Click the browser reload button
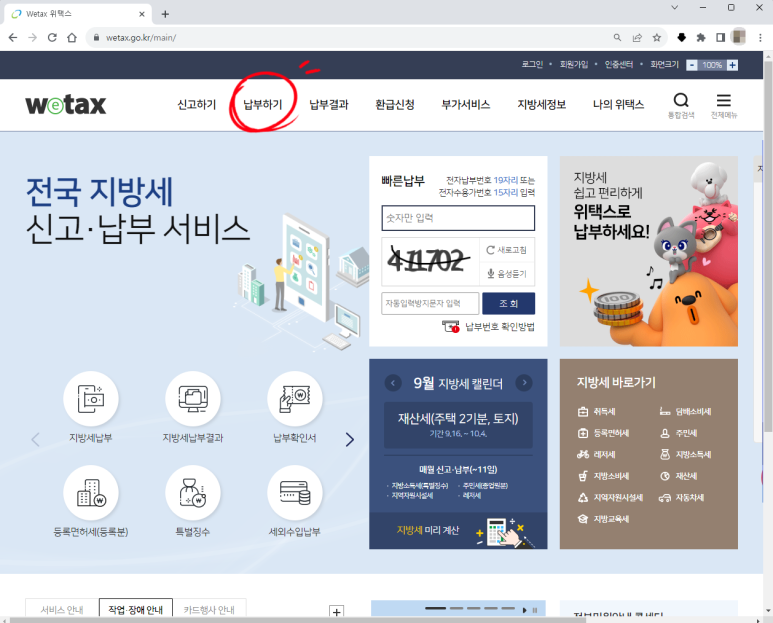The height and width of the screenshot is (623, 773). [52, 37]
